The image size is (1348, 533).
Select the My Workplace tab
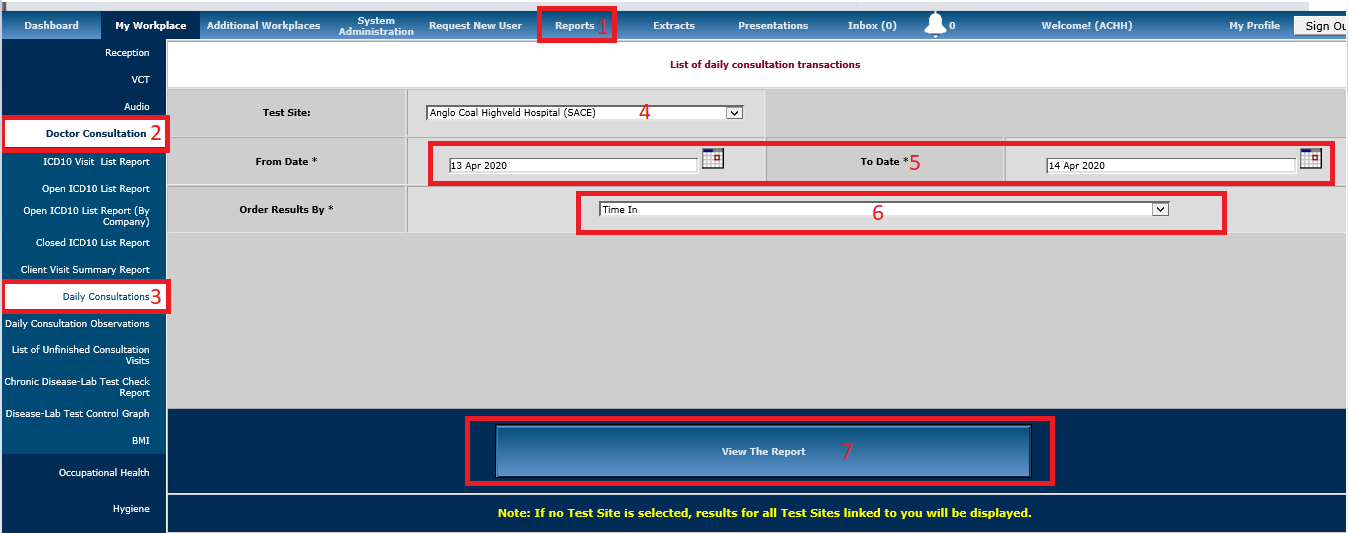tap(150, 26)
